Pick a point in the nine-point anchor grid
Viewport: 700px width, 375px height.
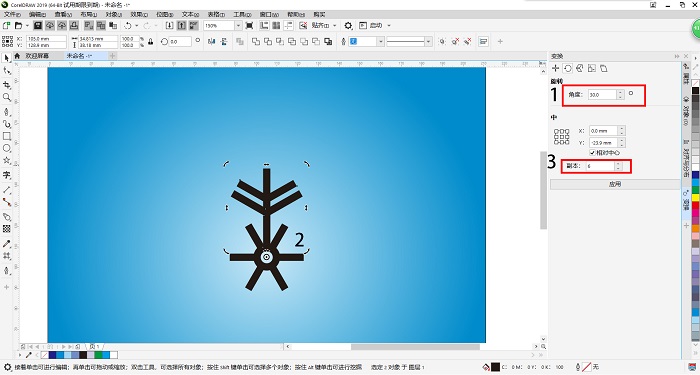click(x=561, y=137)
